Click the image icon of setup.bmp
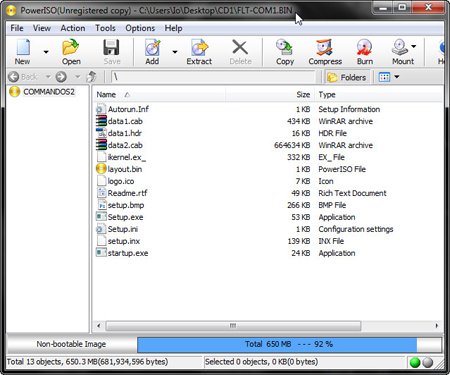This screenshot has height=375, width=450. (x=101, y=205)
